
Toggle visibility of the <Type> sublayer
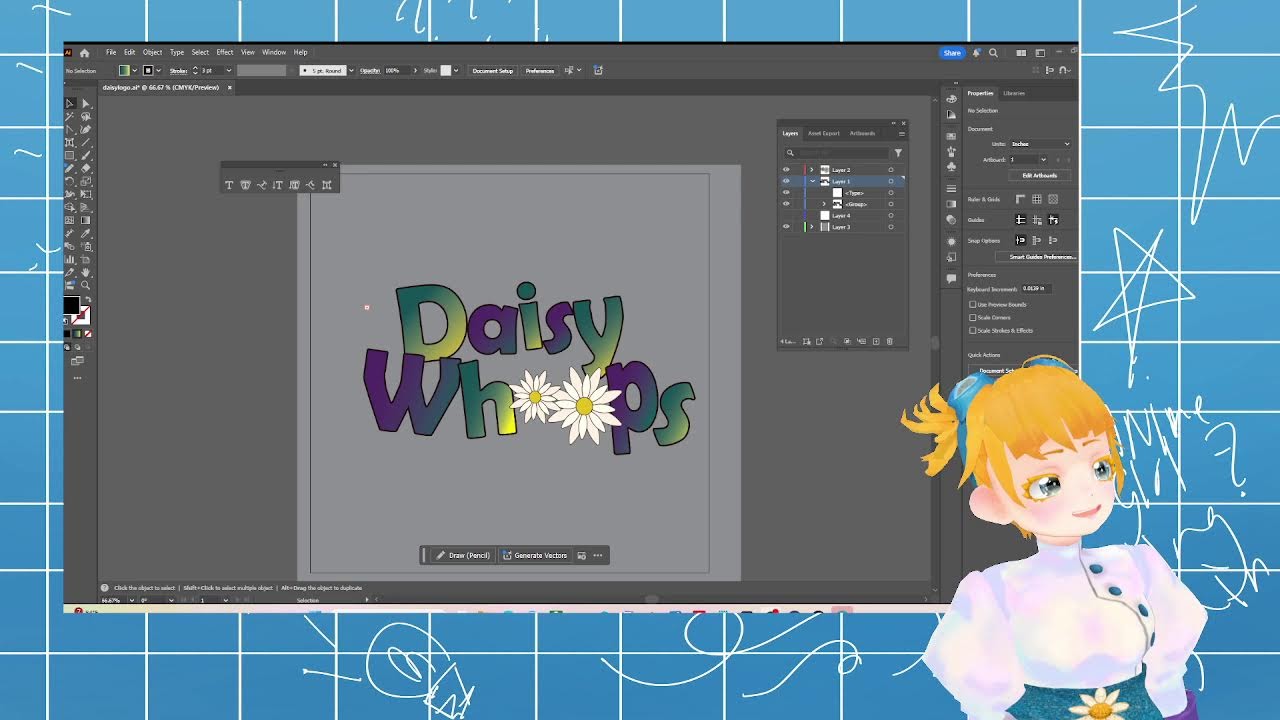pos(786,192)
